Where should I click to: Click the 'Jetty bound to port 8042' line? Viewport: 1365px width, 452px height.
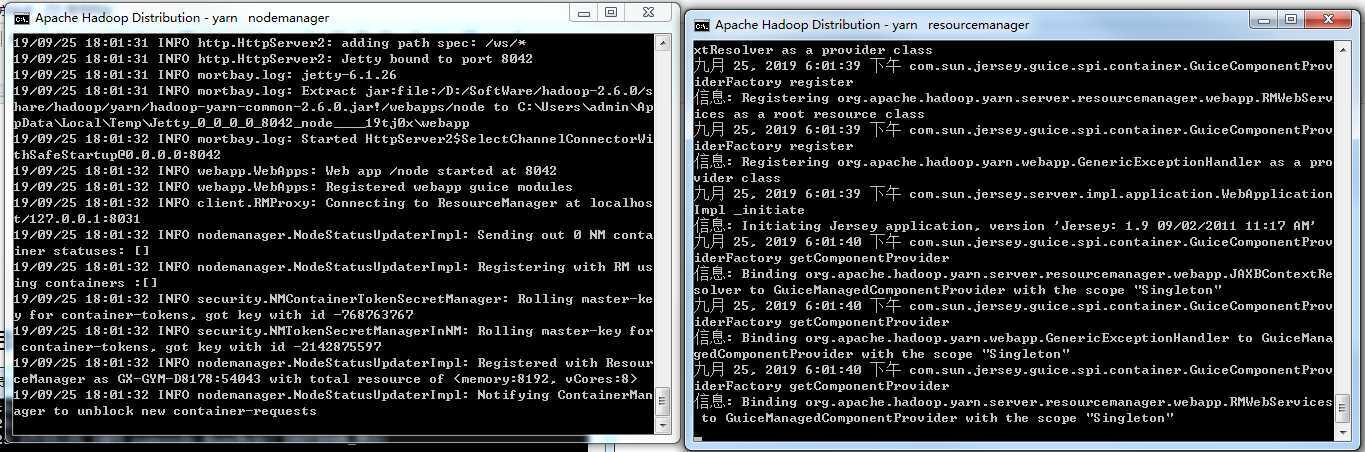(273, 58)
